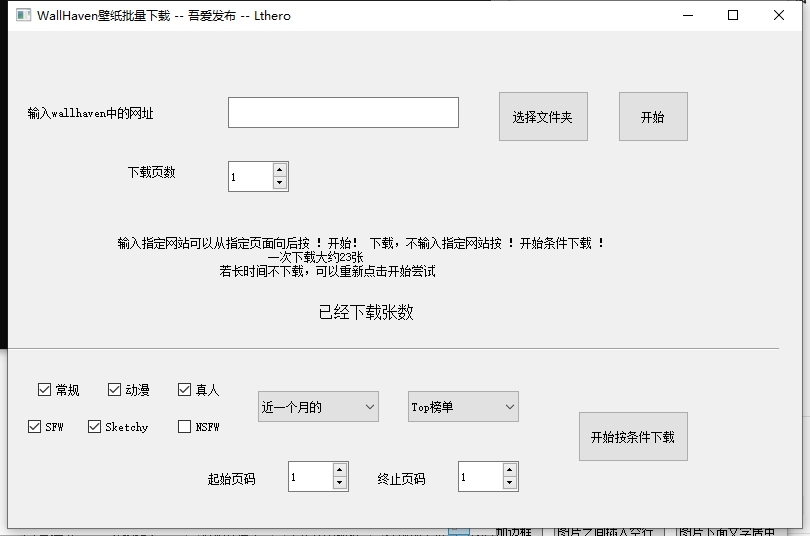810x536 pixels.
Task: Close the WallHaven downloader window
Action: point(778,15)
